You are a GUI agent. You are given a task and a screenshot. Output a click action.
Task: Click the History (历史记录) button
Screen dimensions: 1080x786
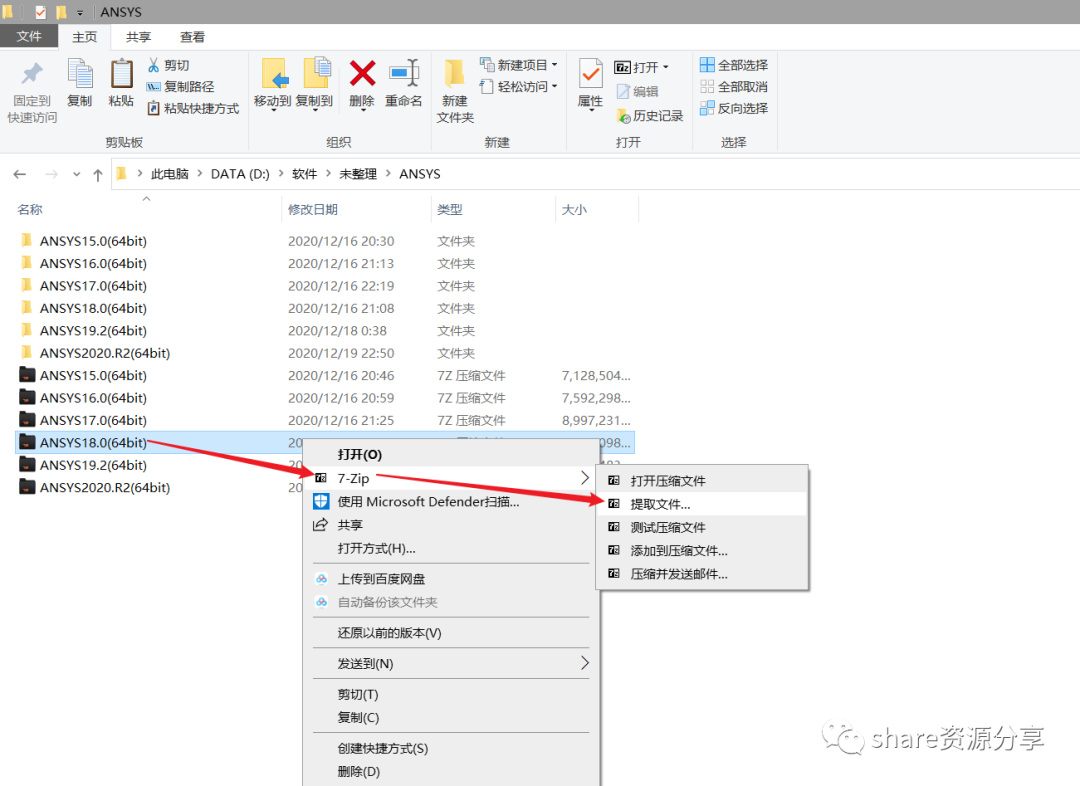tap(650, 116)
